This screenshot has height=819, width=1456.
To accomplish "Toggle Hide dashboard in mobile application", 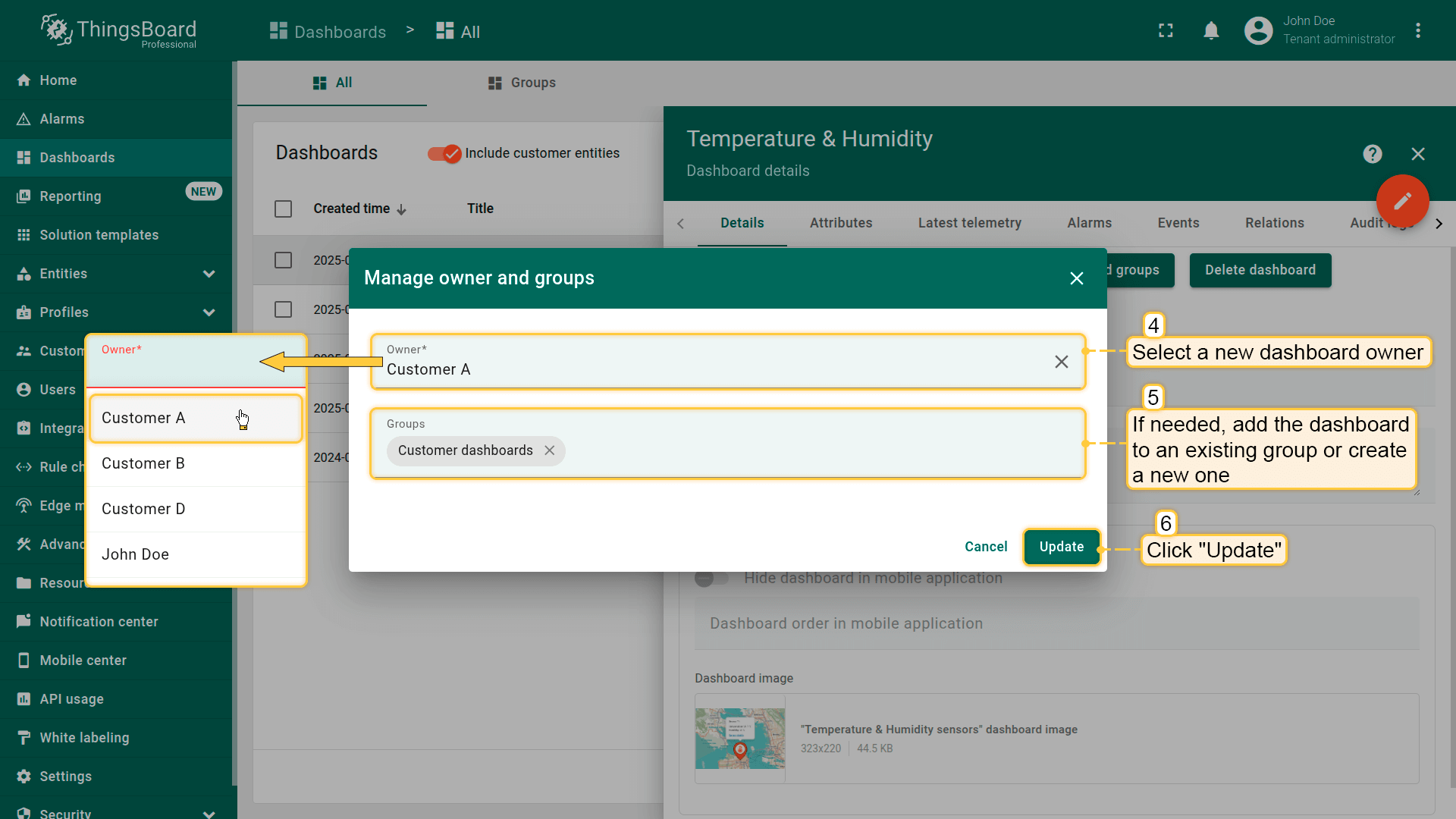I will pos(711,579).
